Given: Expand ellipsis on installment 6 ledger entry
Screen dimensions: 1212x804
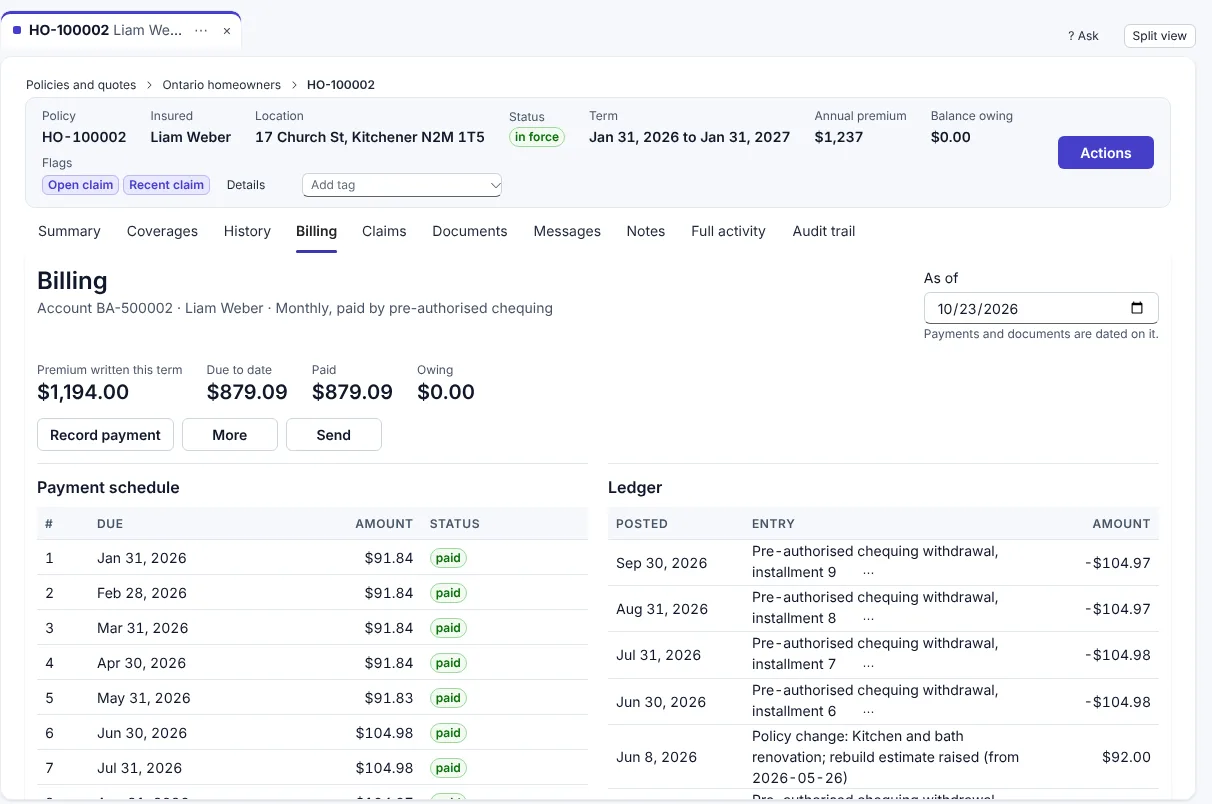Looking at the screenshot, I should pyautogui.click(x=868, y=712).
